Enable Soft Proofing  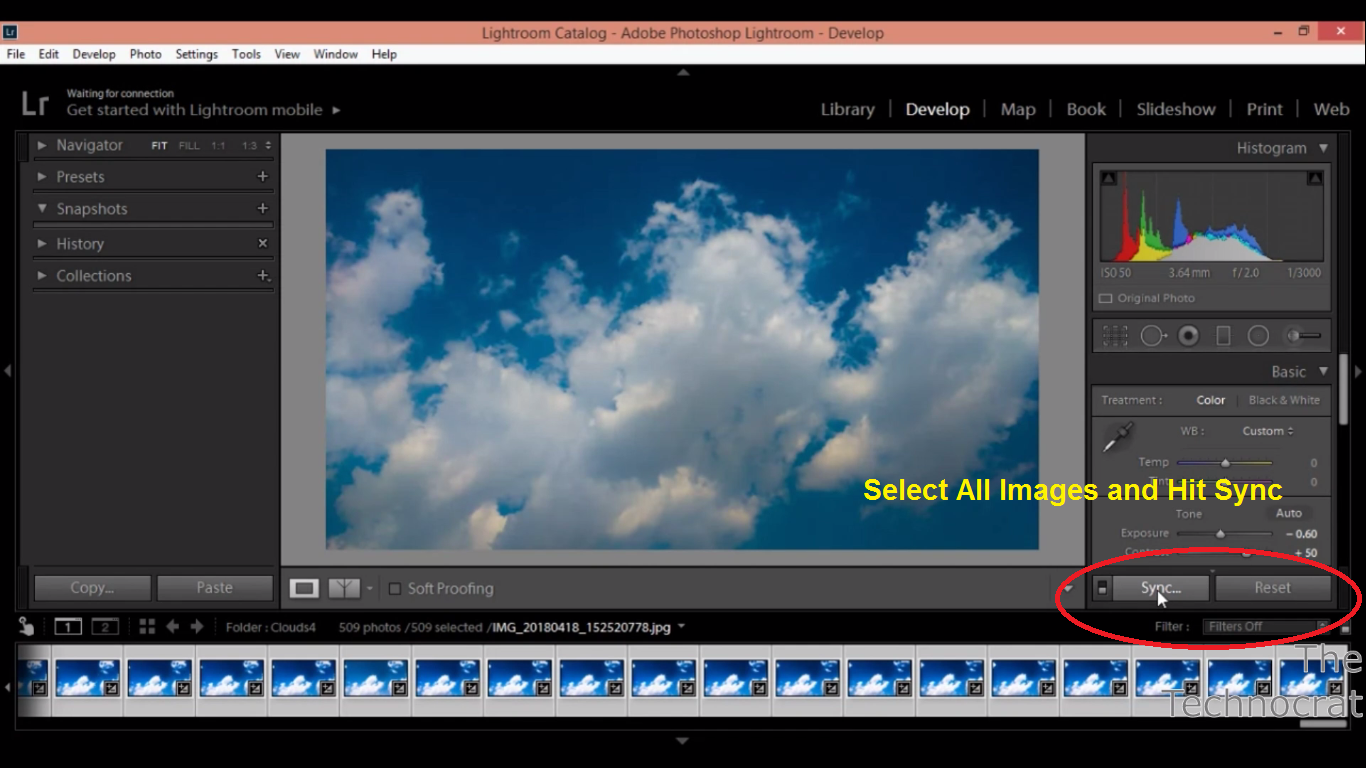(395, 589)
